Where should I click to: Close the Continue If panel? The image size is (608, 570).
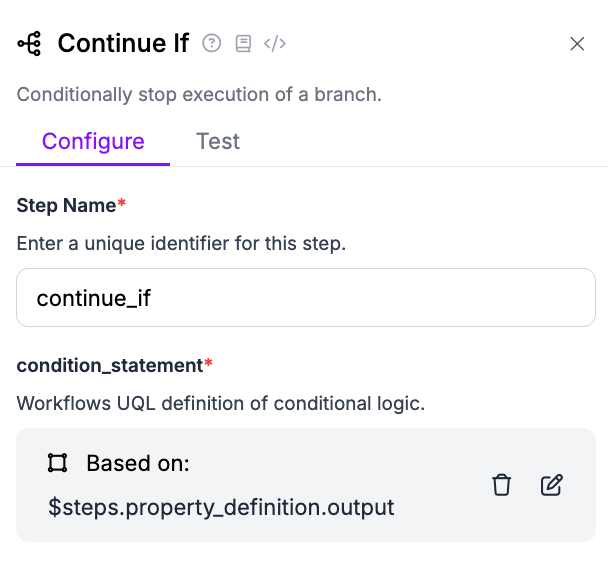pyautogui.click(x=577, y=43)
